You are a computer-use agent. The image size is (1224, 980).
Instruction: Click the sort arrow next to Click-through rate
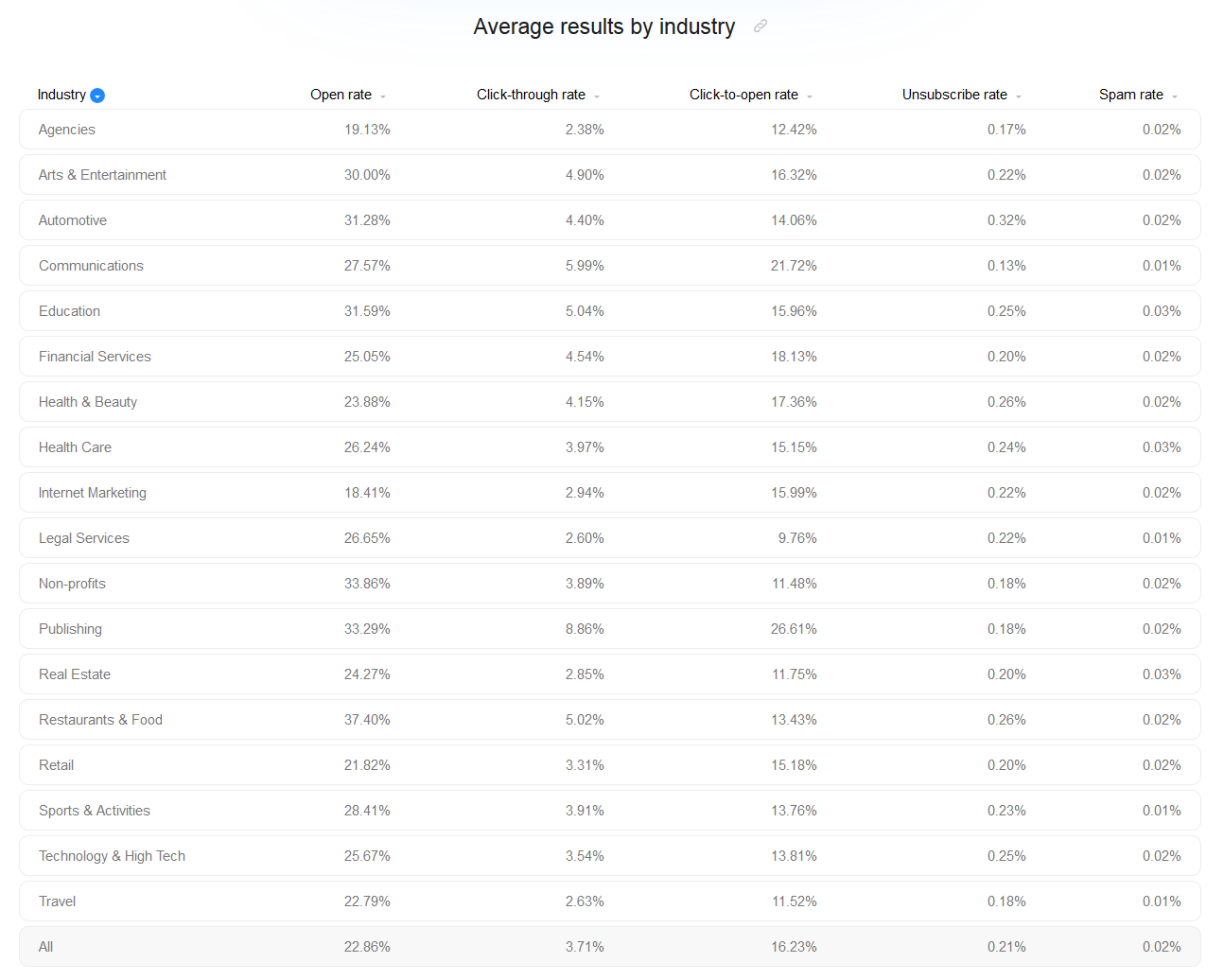point(597,96)
